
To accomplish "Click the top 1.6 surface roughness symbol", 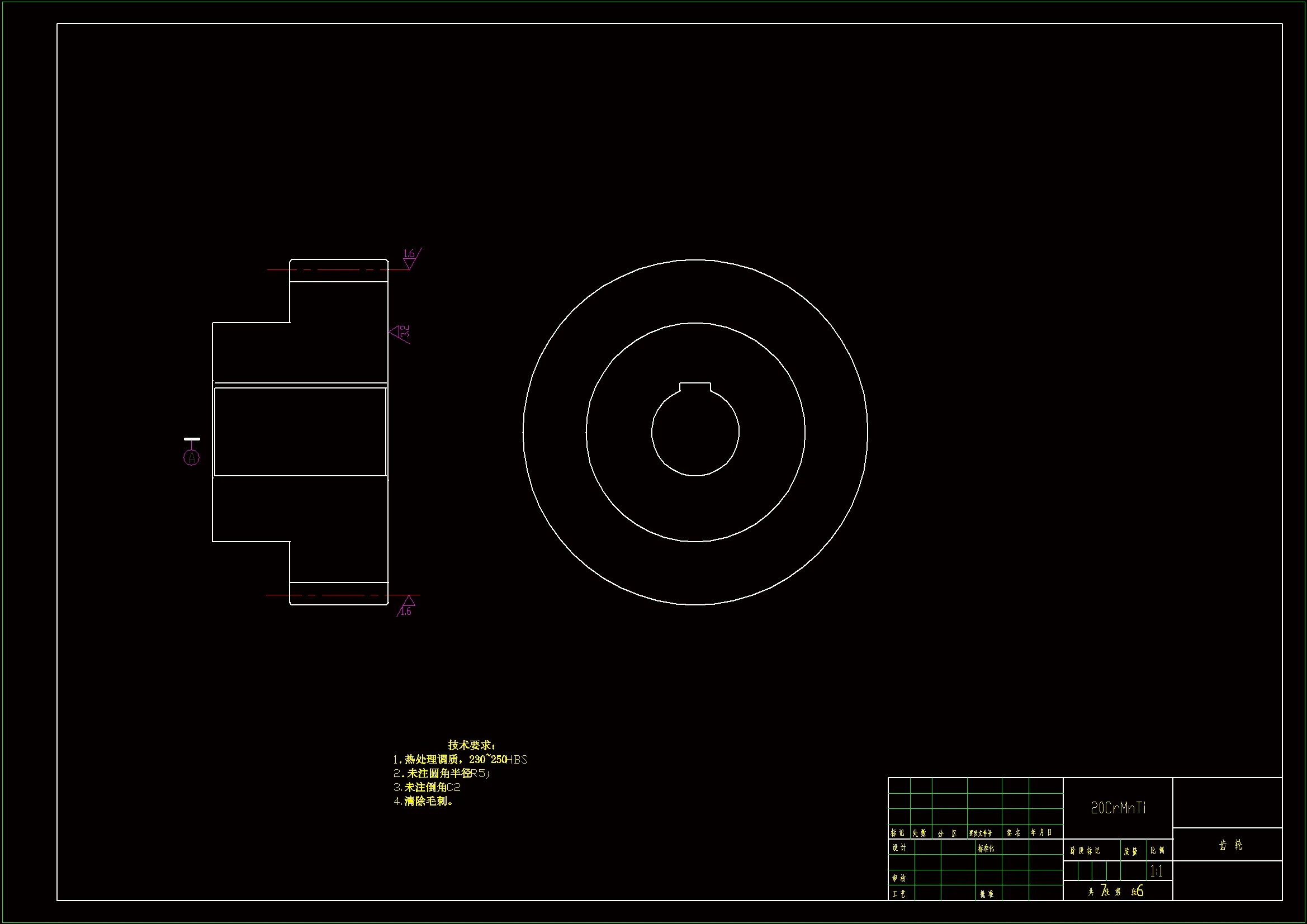I will (x=409, y=259).
